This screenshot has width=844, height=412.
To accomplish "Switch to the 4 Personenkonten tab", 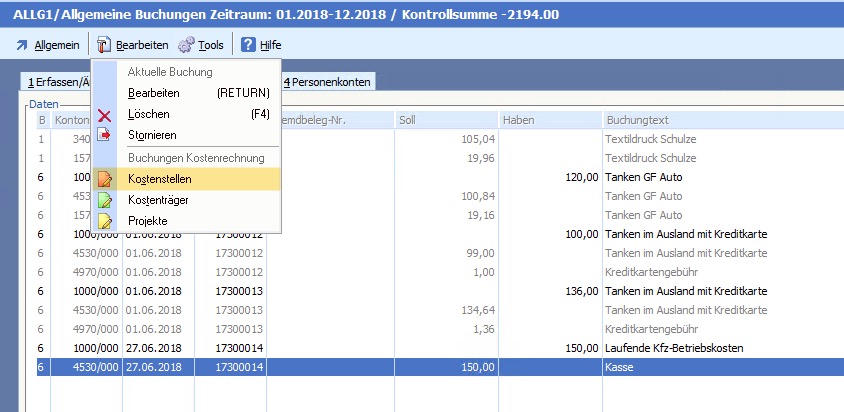I will point(327,82).
